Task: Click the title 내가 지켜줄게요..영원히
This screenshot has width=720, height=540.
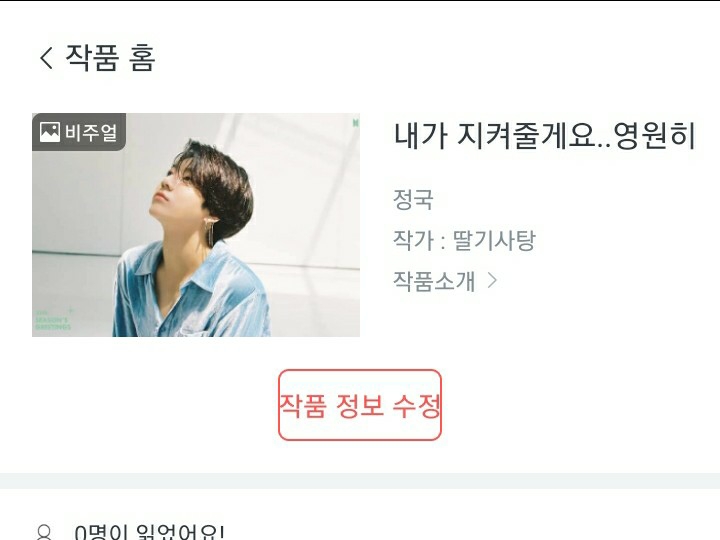Action: click(x=545, y=136)
